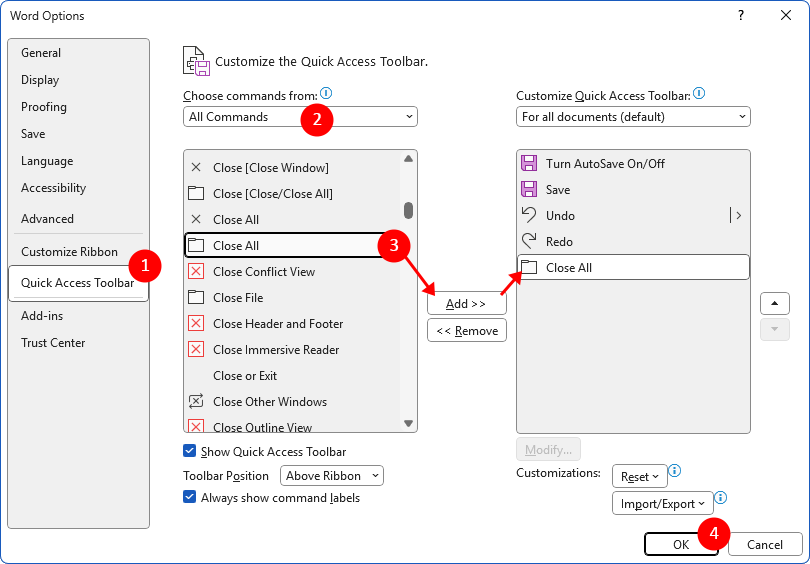
Task: Click the Move Up arrow button
Action: pos(774,303)
